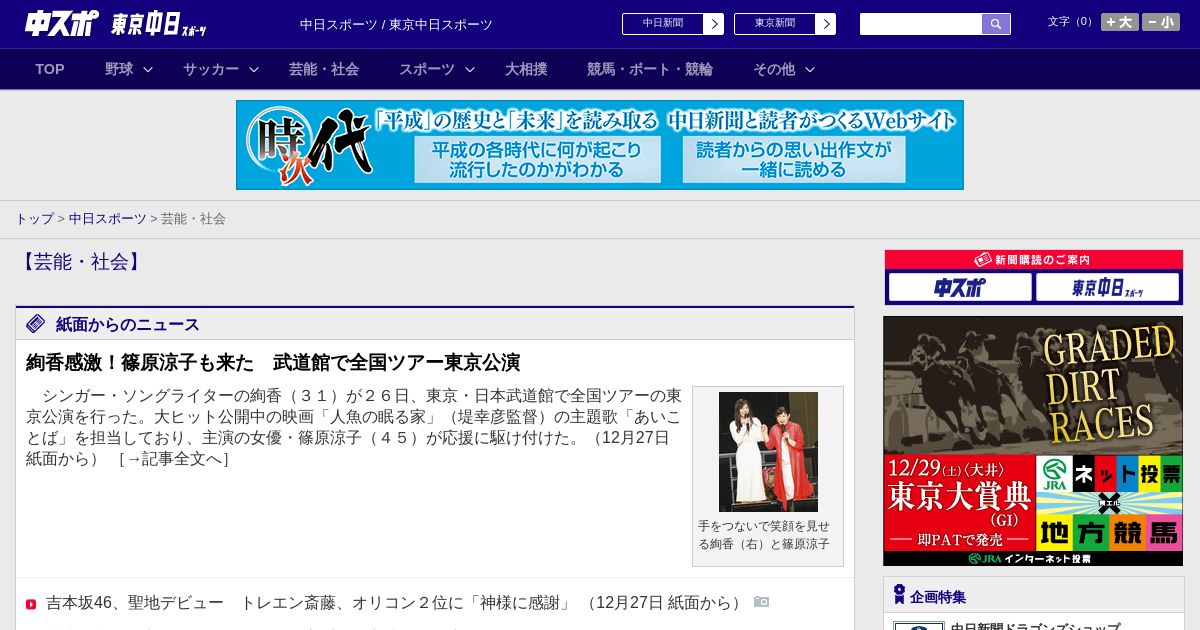This screenshot has width=1200, height=630.
Task: Click 中スポ subscription button in sidebar
Action: (960, 288)
